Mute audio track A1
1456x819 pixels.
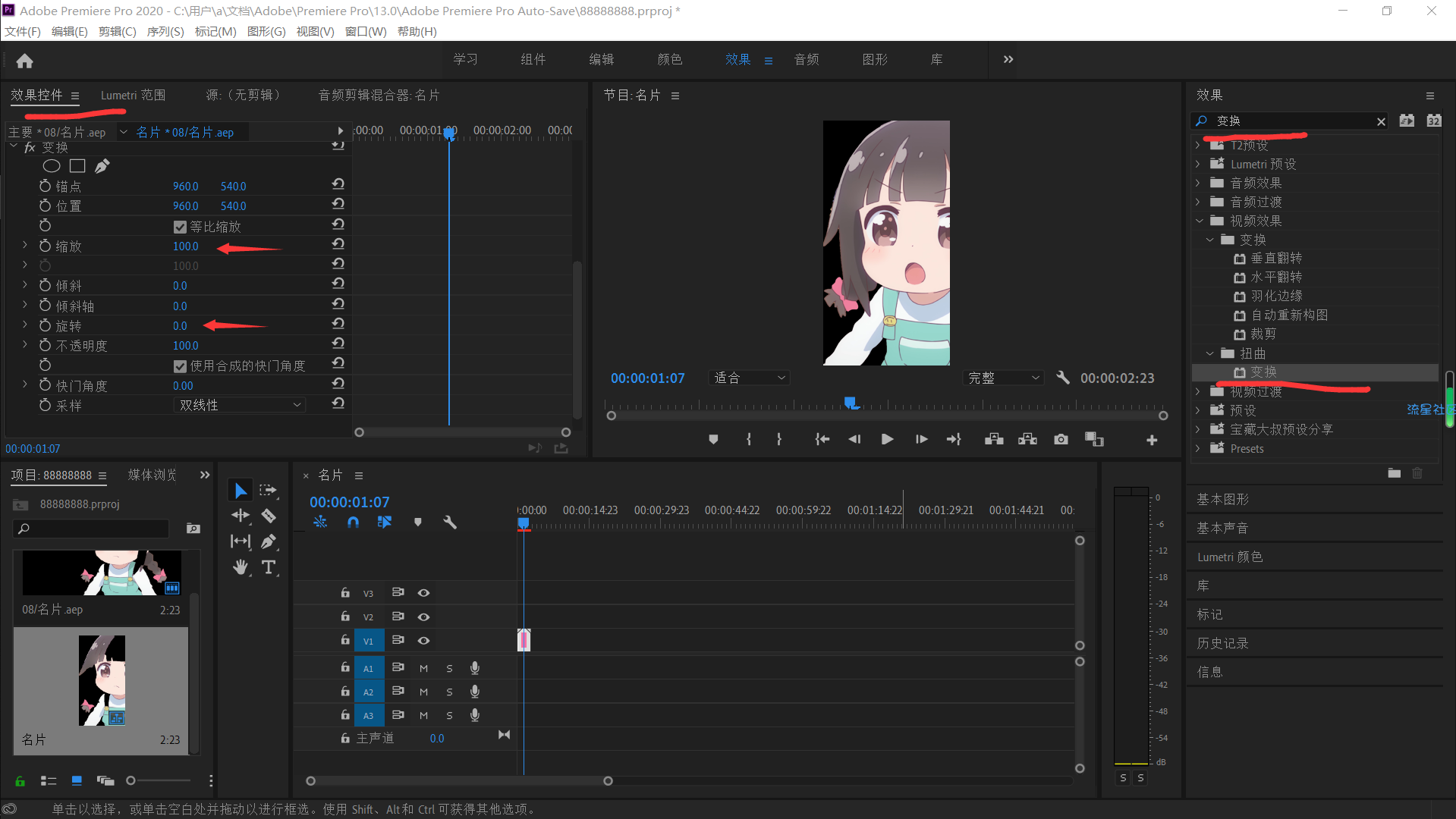coord(423,669)
